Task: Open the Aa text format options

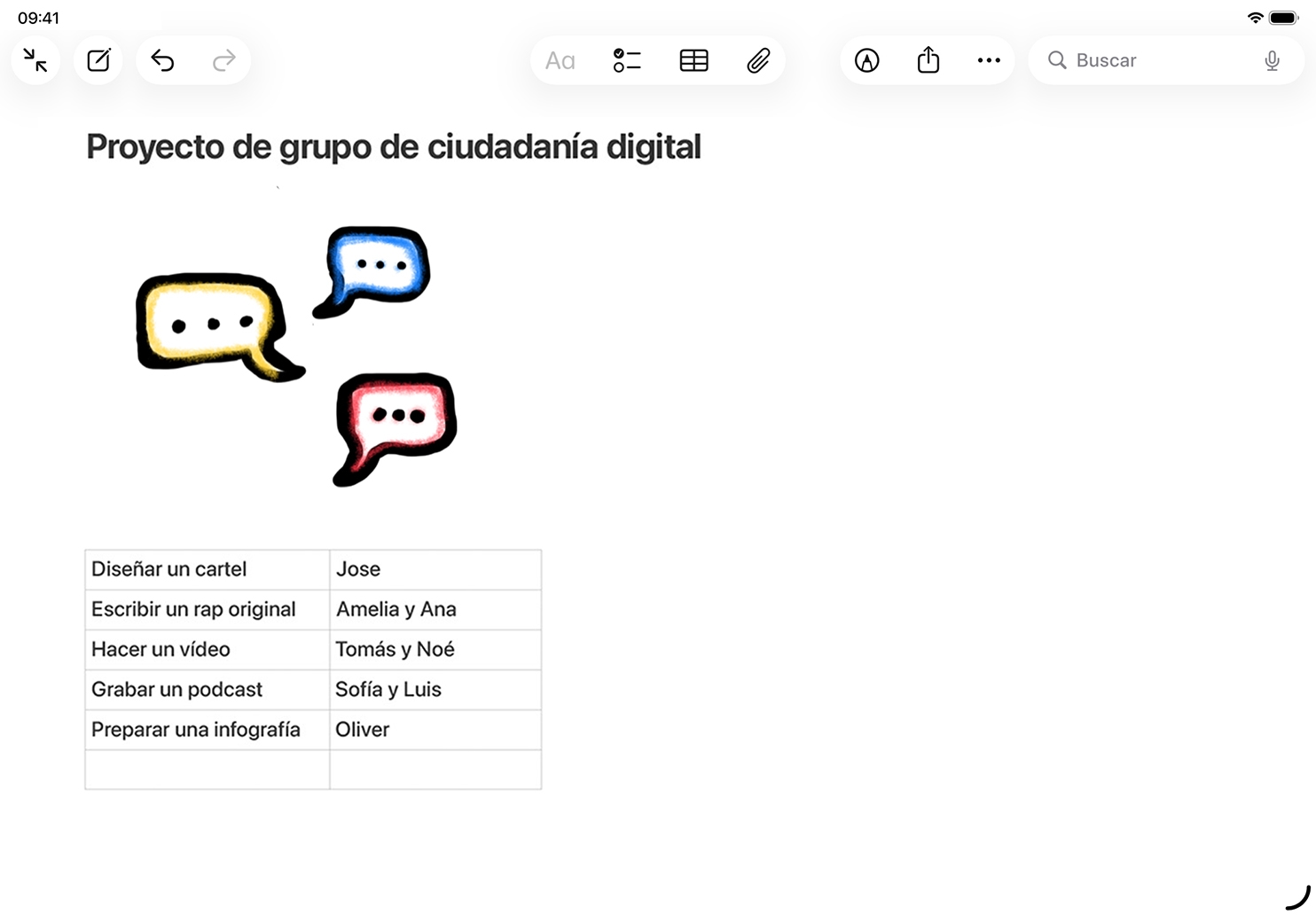Action: point(560,60)
